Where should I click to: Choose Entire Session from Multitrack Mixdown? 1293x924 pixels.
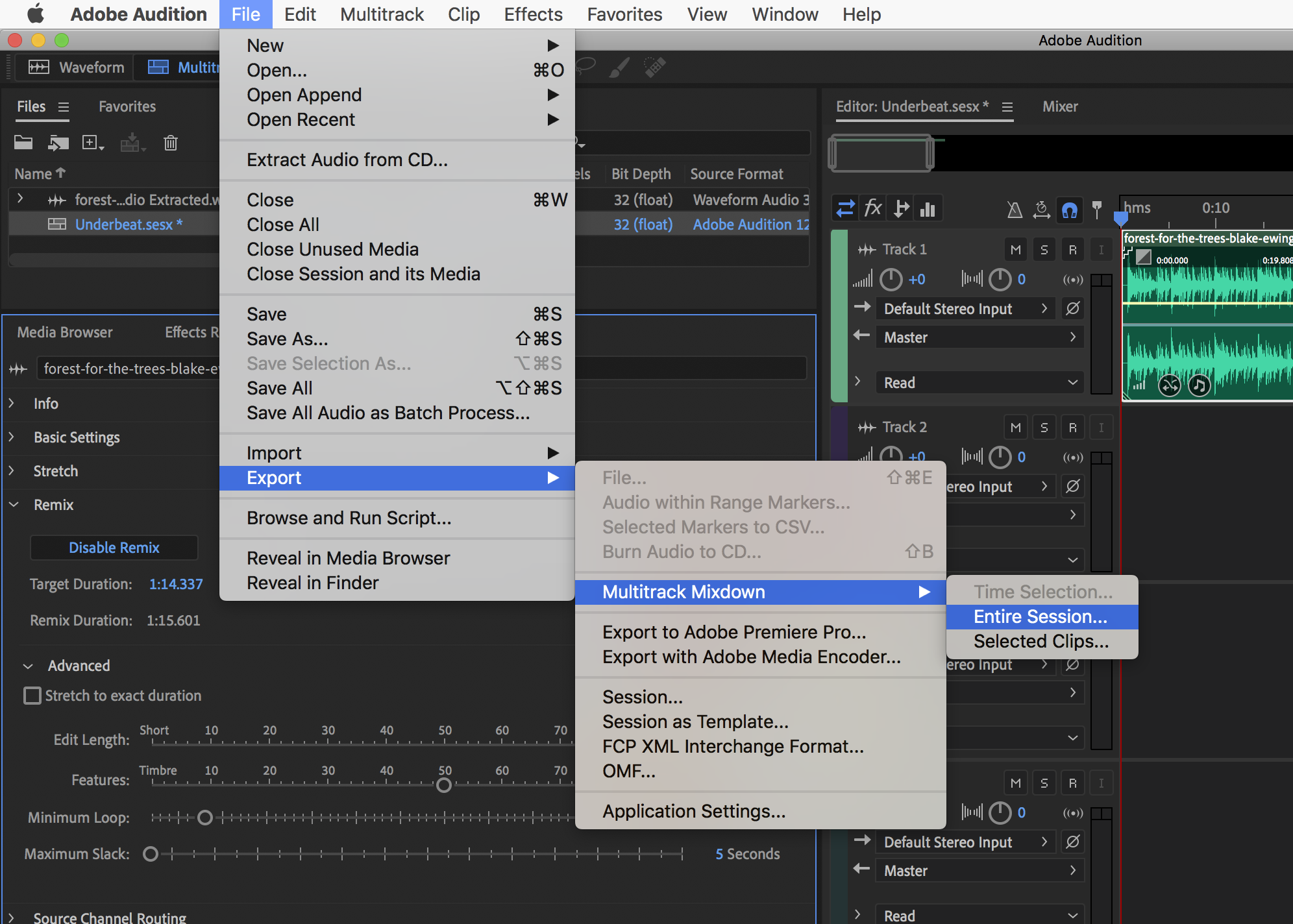tap(1042, 617)
